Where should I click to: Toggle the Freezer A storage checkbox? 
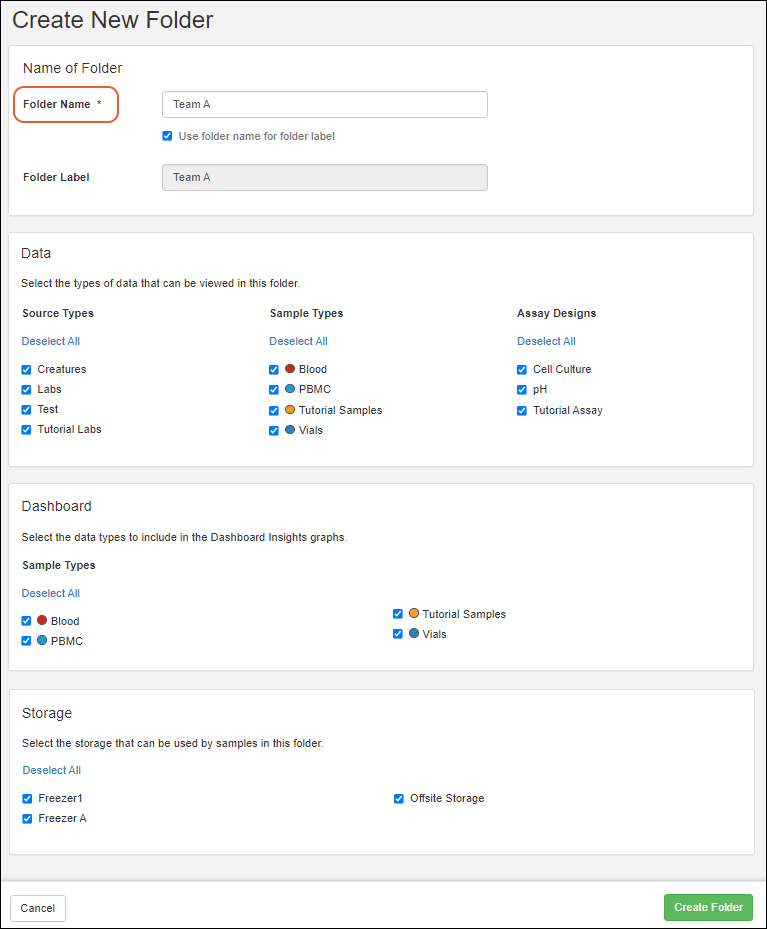[27, 819]
